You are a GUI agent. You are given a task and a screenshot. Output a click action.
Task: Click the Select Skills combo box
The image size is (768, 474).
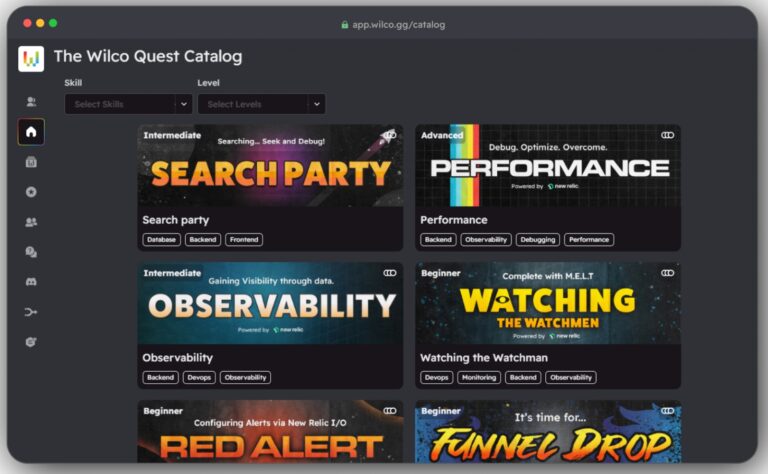[118, 104]
